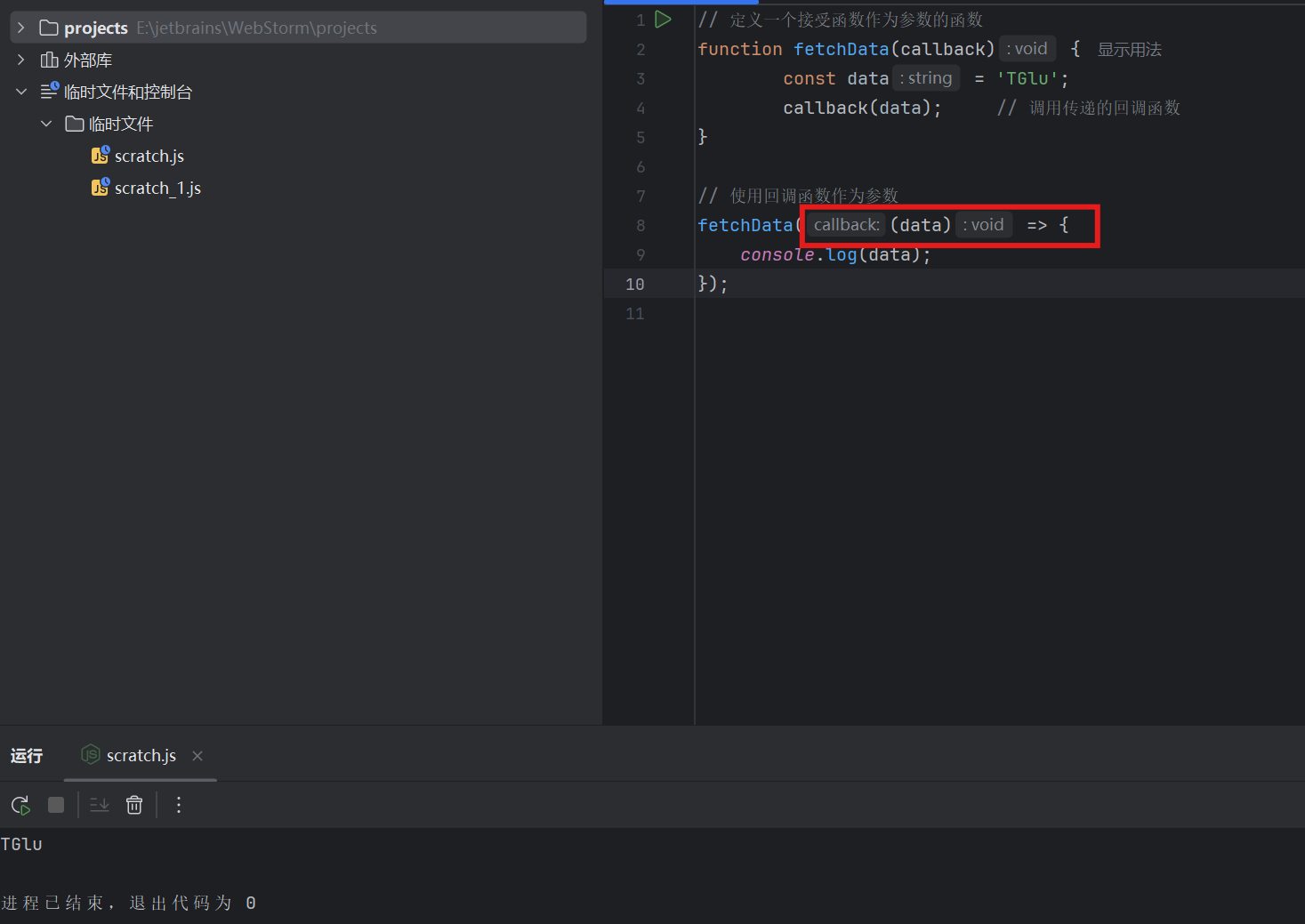Click the JS file icon of scratch.js
This screenshot has height=924, width=1305.
tap(101, 155)
